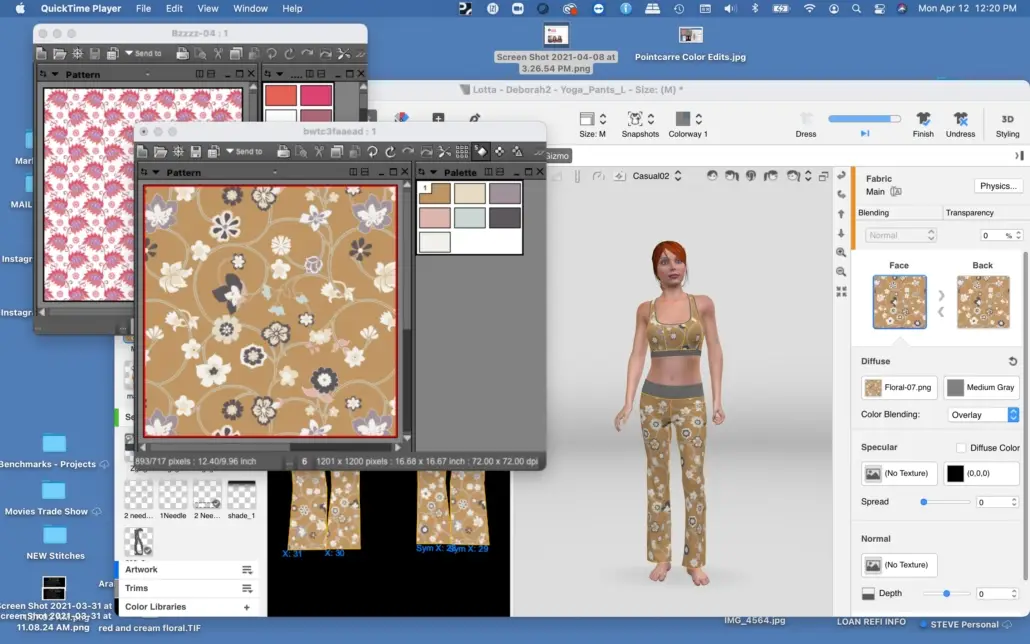Click the Floral-07.png diffuse texture button
The height and width of the screenshot is (644, 1030).
[900, 387]
